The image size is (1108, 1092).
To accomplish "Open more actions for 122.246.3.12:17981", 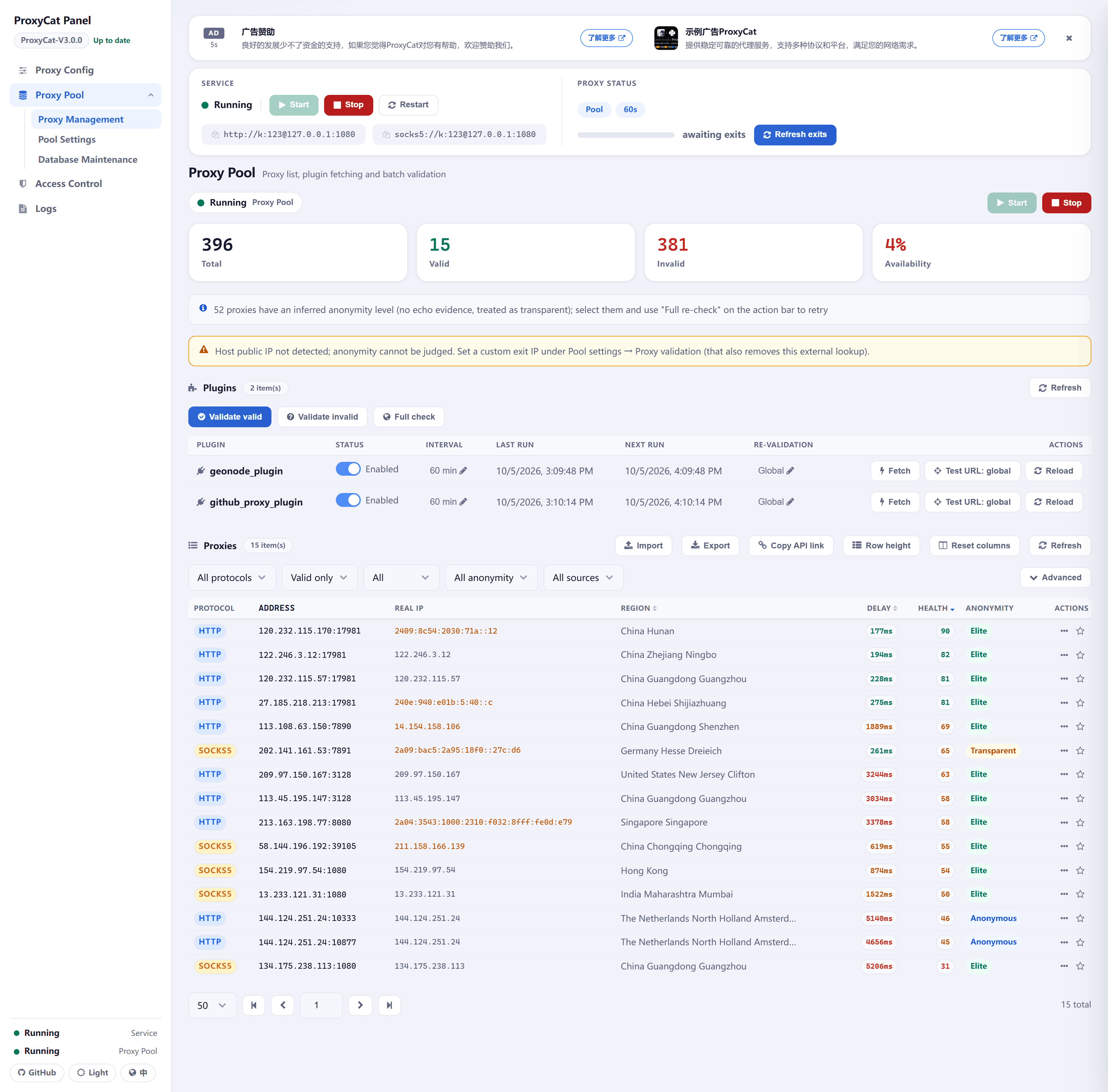I will point(1064,655).
